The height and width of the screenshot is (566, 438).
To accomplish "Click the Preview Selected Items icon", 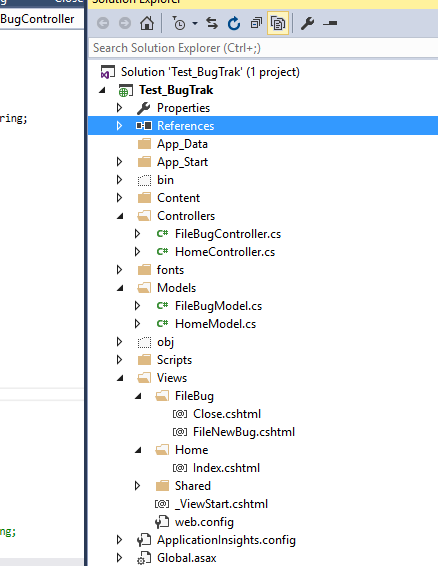I will click(x=330, y=23).
